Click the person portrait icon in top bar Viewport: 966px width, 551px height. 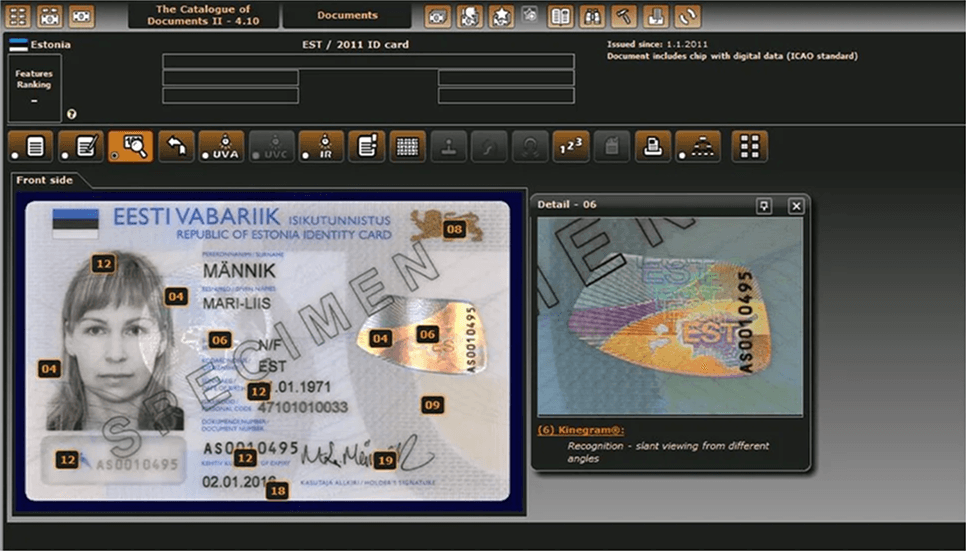[x=469, y=17]
